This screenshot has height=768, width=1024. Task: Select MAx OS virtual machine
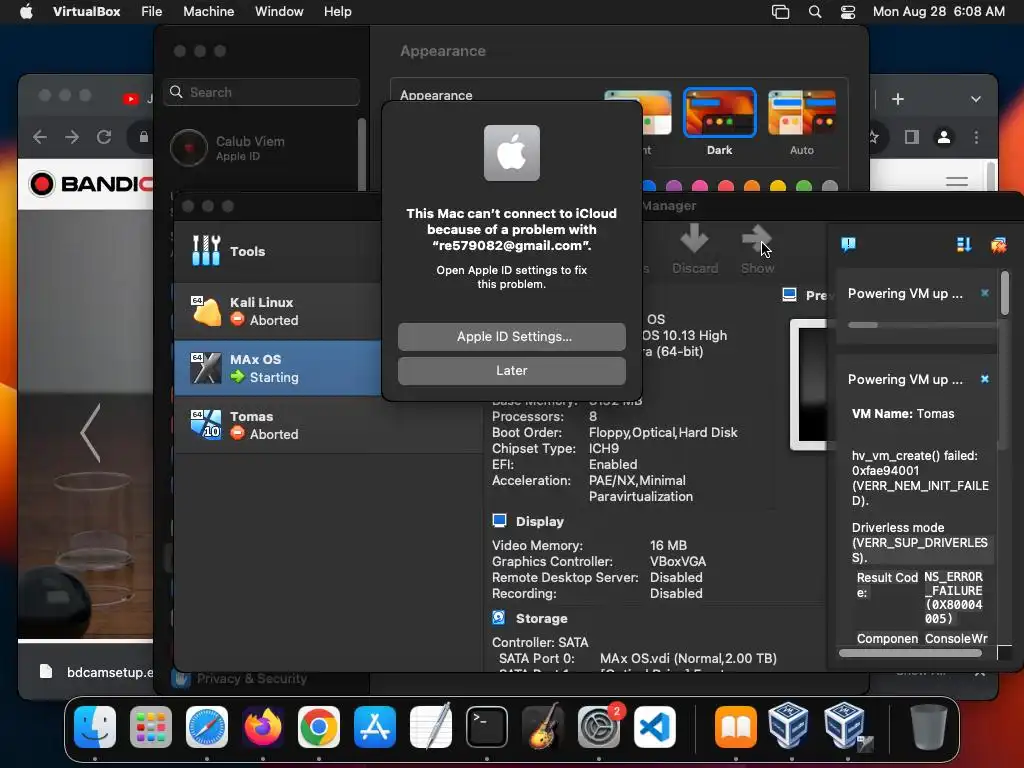coord(279,368)
